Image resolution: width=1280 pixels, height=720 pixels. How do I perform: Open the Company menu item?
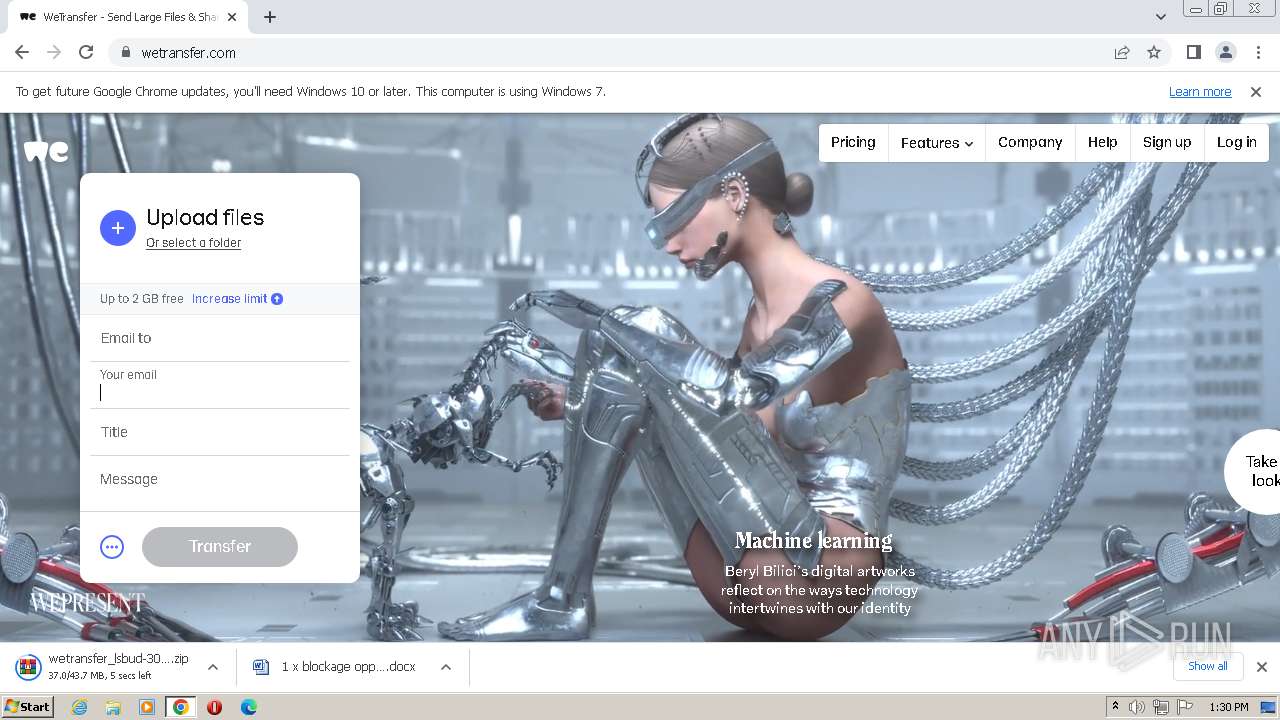tap(1030, 142)
